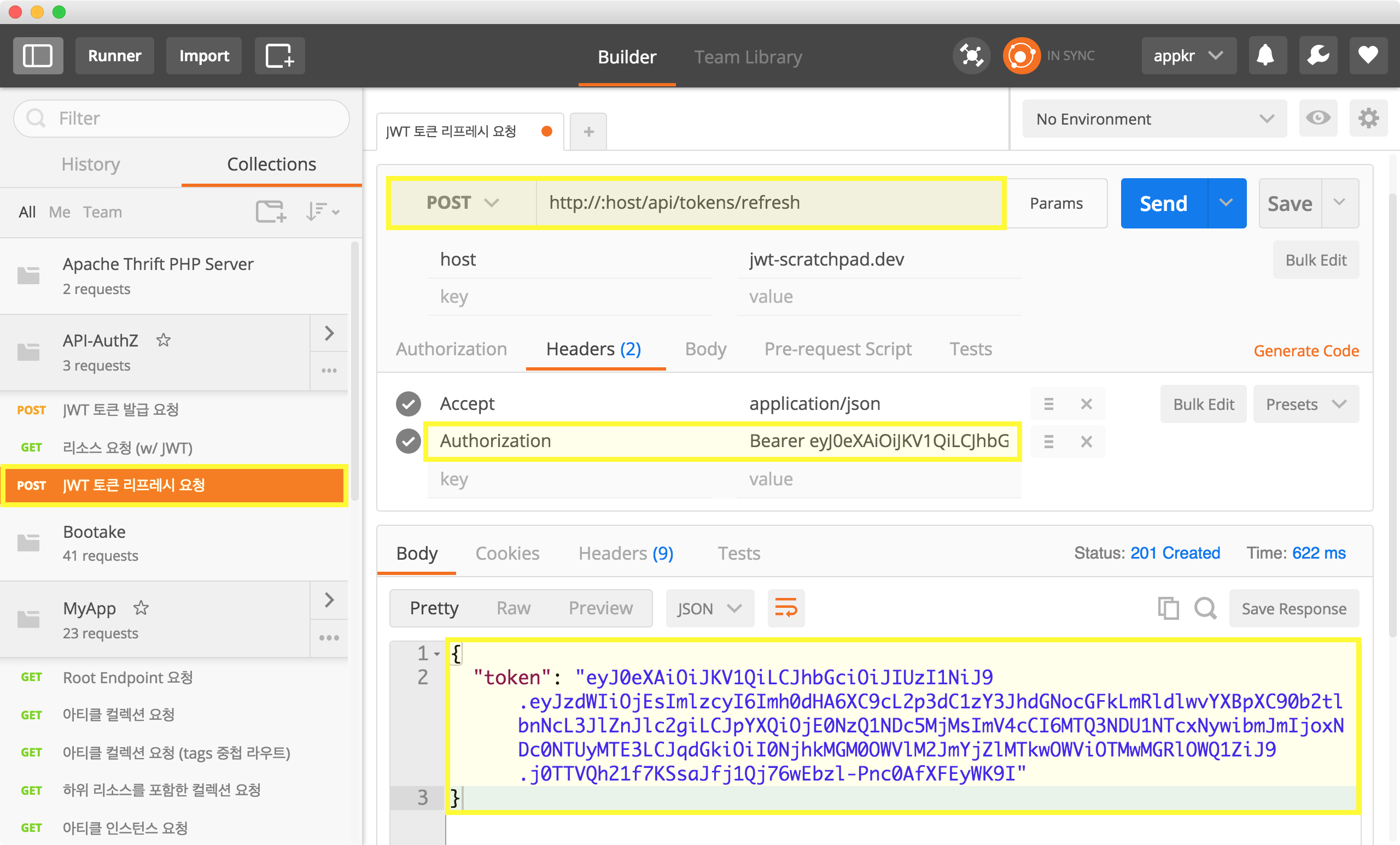Viewport: 1400px width, 845px height.
Task: Open the Pre-request Script tab
Action: pyautogui.click(x=837, y=349)
